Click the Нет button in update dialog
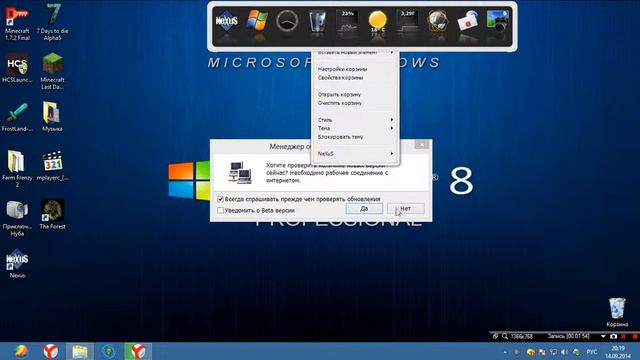 pyautogui.click(x=406, y=209)
